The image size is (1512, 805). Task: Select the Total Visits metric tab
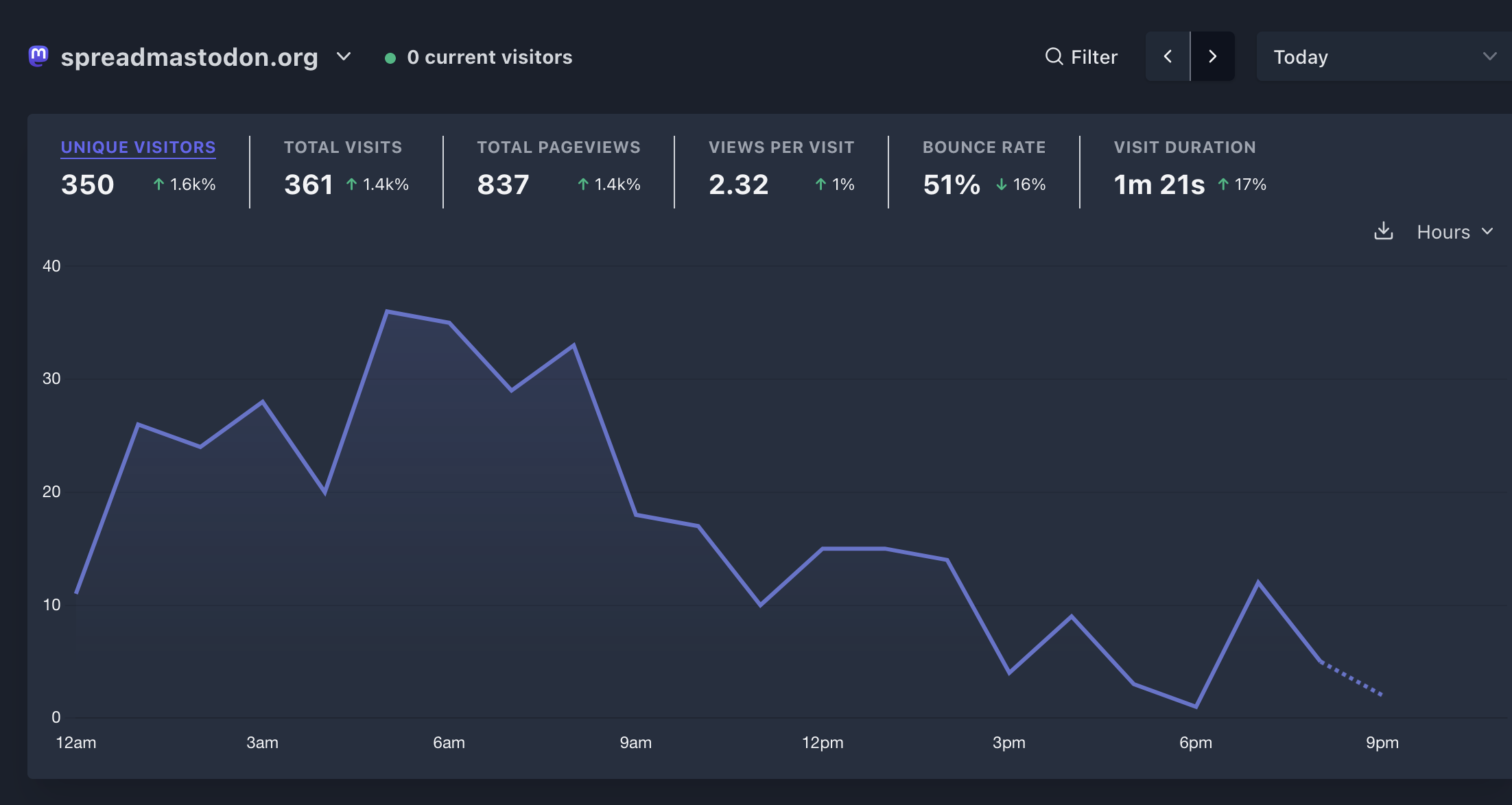point(343,147)
